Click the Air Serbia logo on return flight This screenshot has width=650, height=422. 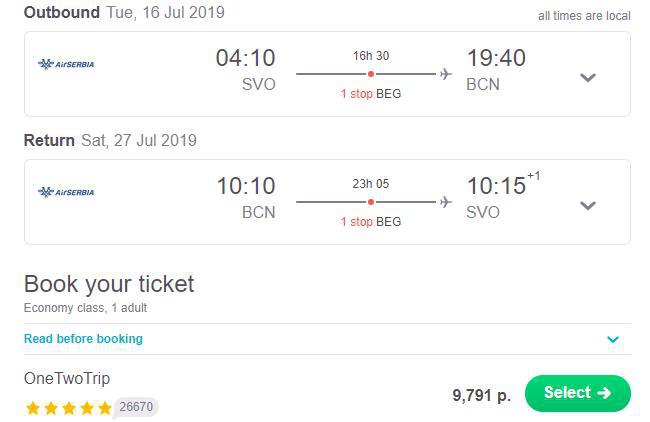[x=66, y=192]
